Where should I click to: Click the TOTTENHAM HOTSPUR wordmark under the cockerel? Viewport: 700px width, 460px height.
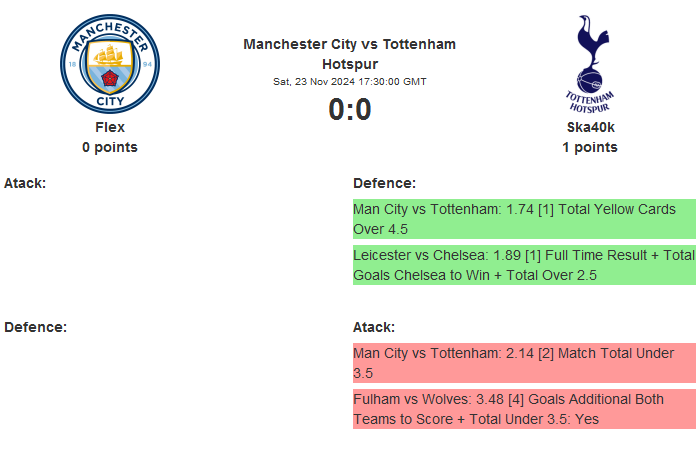pyautogui.click(x=589, y=101)
